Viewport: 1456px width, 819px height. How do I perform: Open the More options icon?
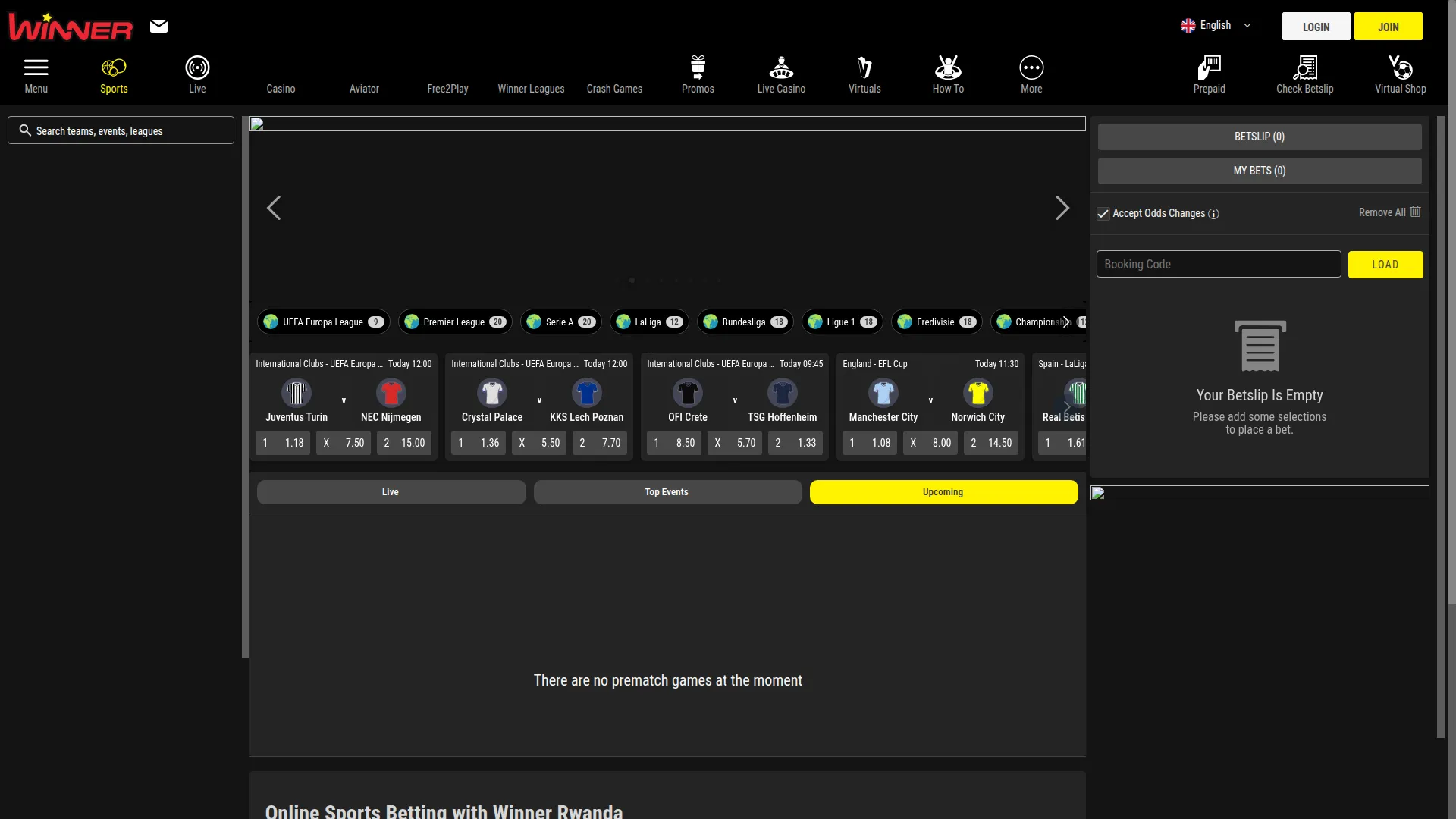pos(1031,67)
